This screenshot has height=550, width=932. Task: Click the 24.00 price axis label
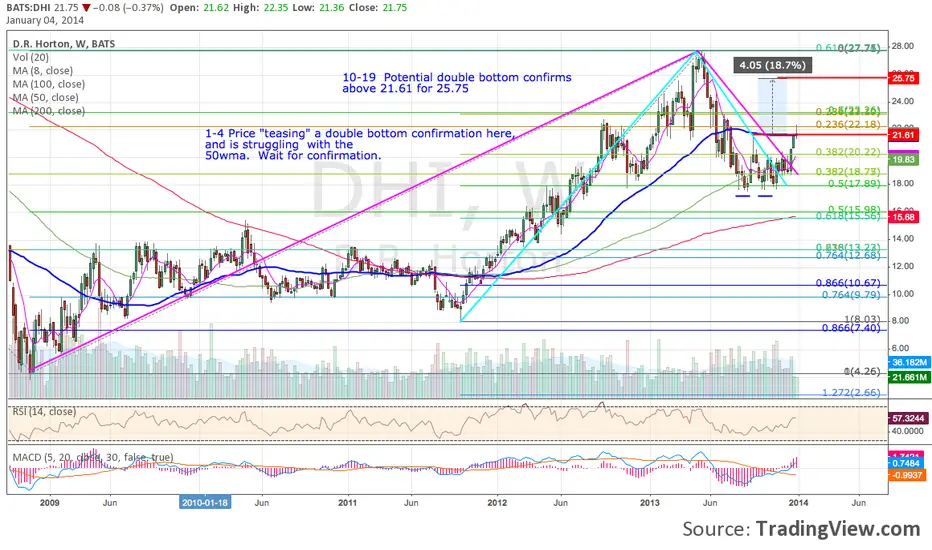[902, 101]
